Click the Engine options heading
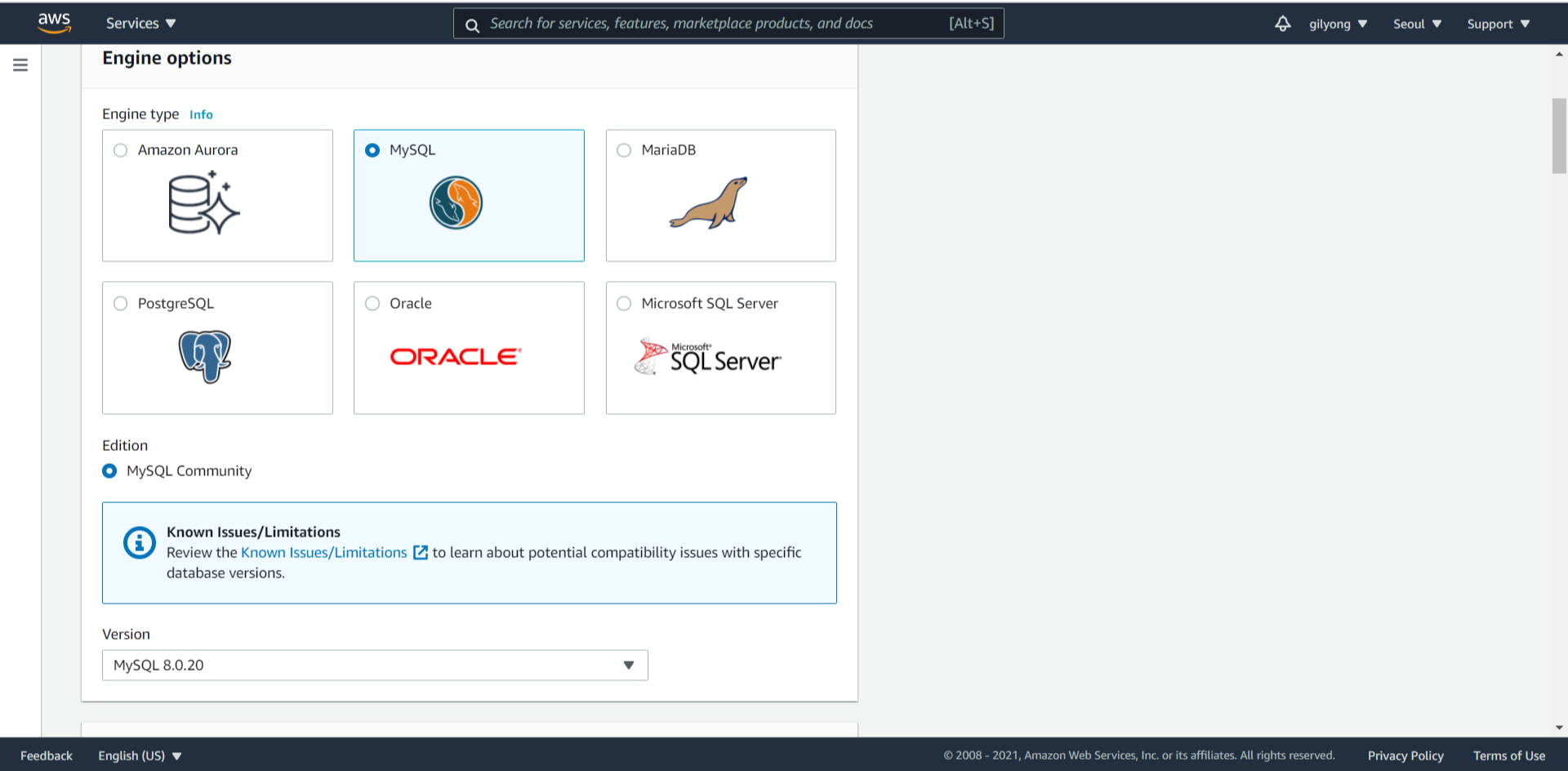This screenshot has height=771, width=1568. tap(167, 58)
